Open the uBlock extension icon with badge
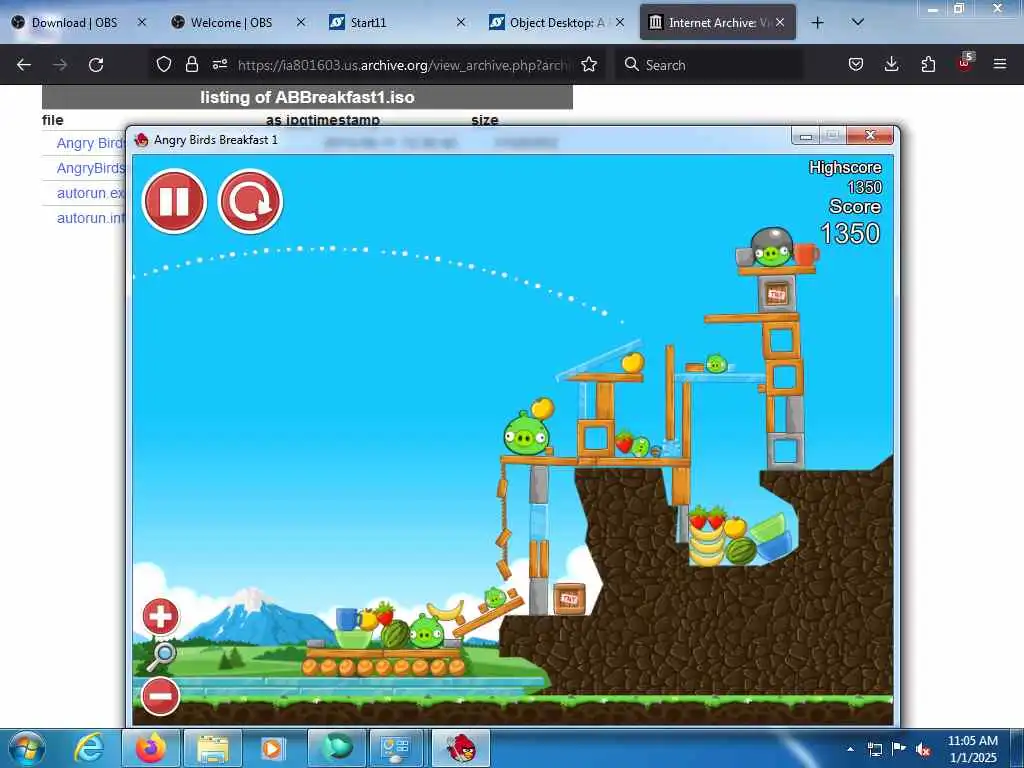1024x768 pixels. 965,63
